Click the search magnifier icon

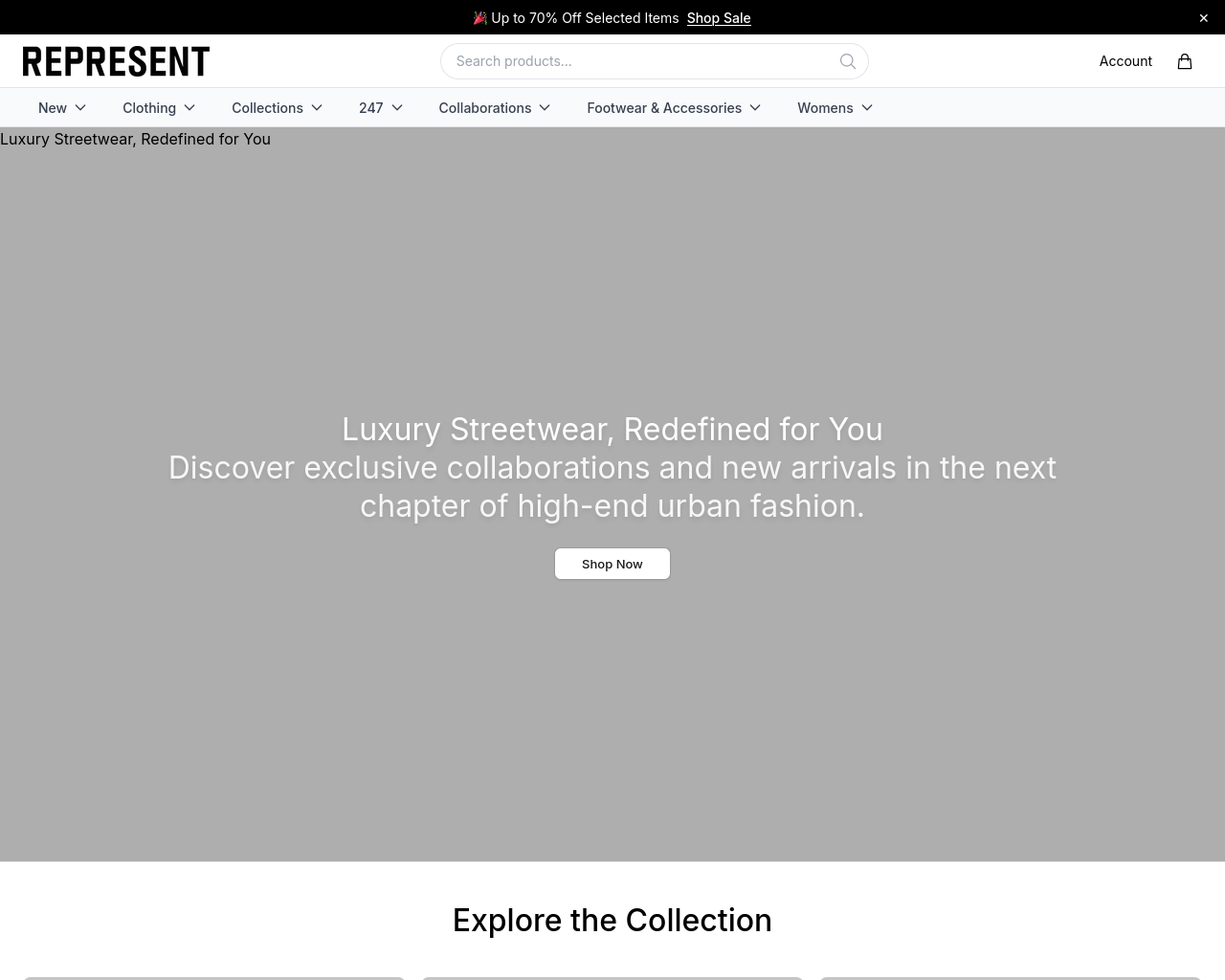tap(848, 61)
